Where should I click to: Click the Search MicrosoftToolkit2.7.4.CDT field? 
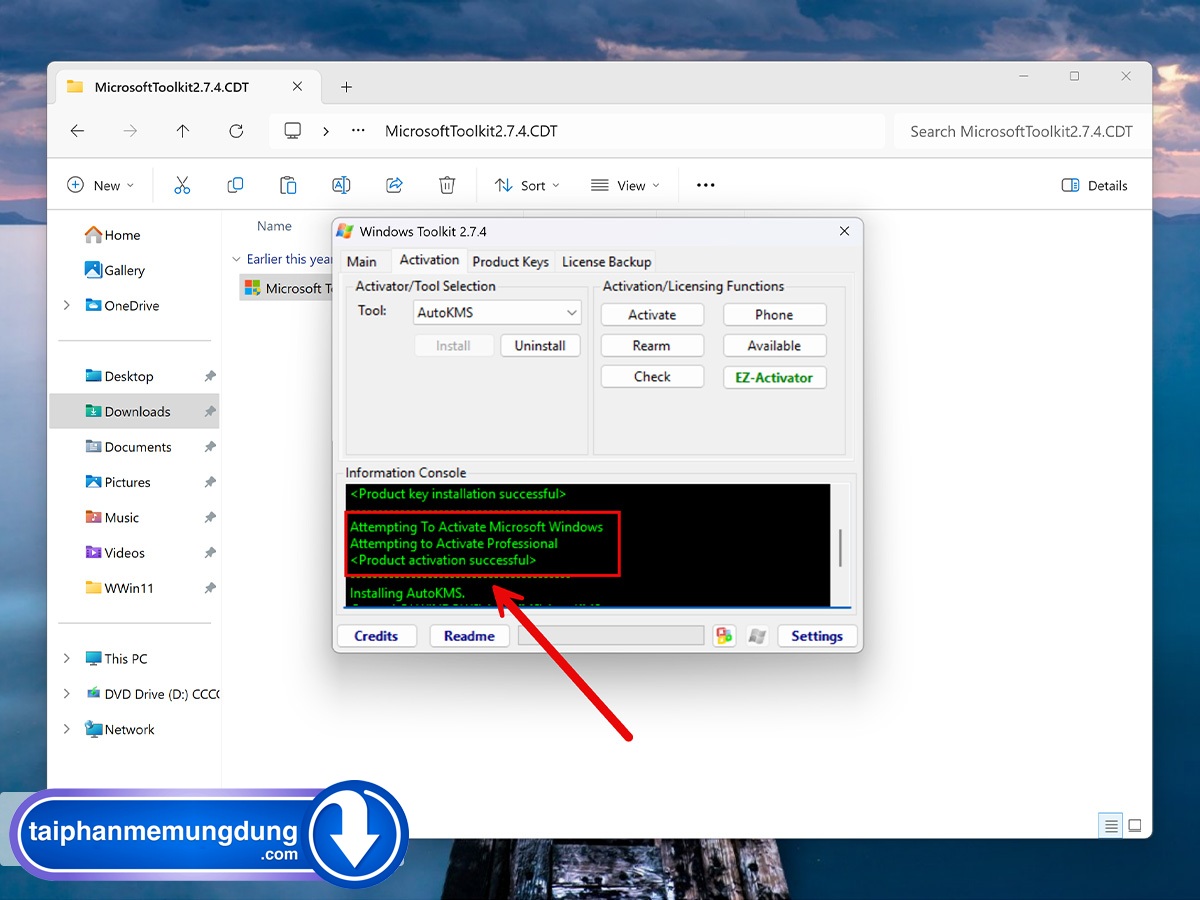pos(1019,131)
